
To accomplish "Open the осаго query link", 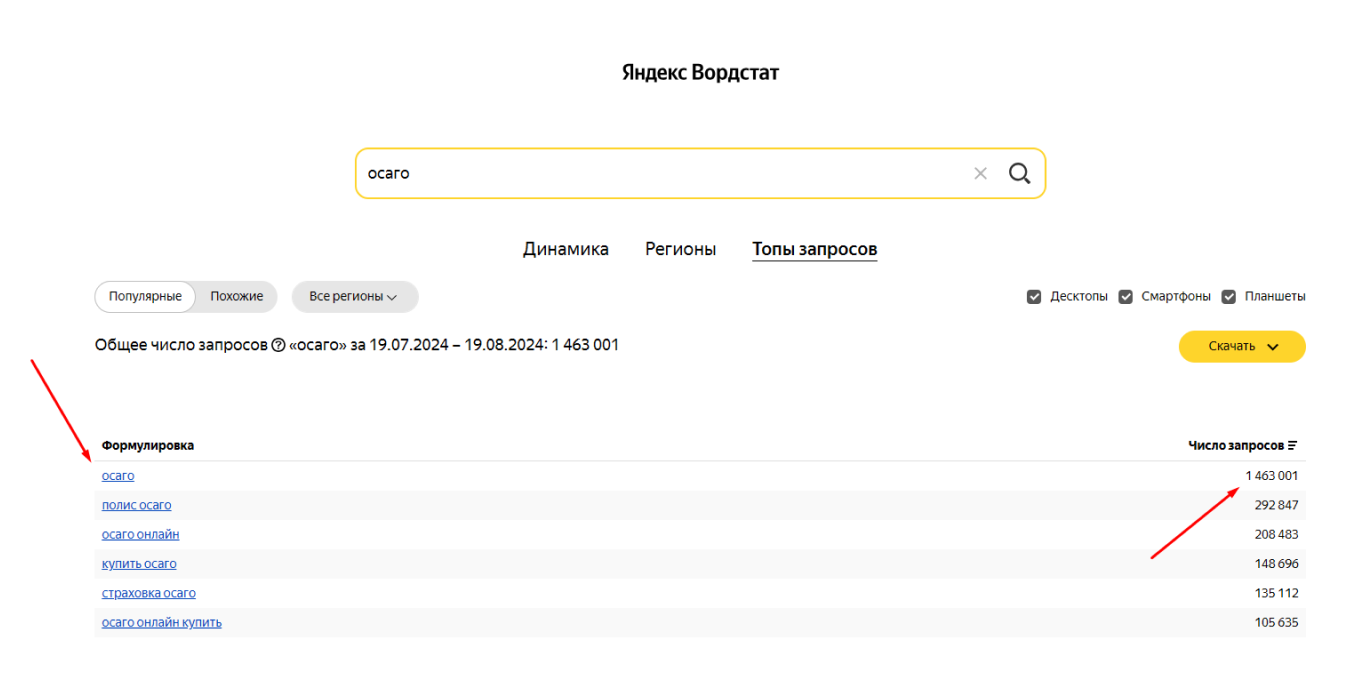I will coord(118,476).
